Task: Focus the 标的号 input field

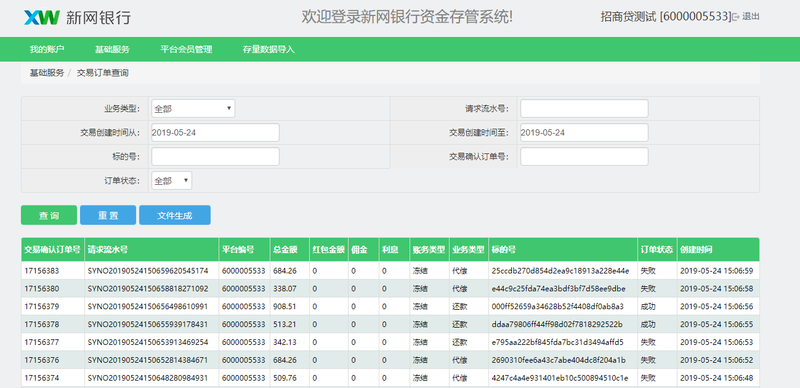Action: click(x=215, y=157)
